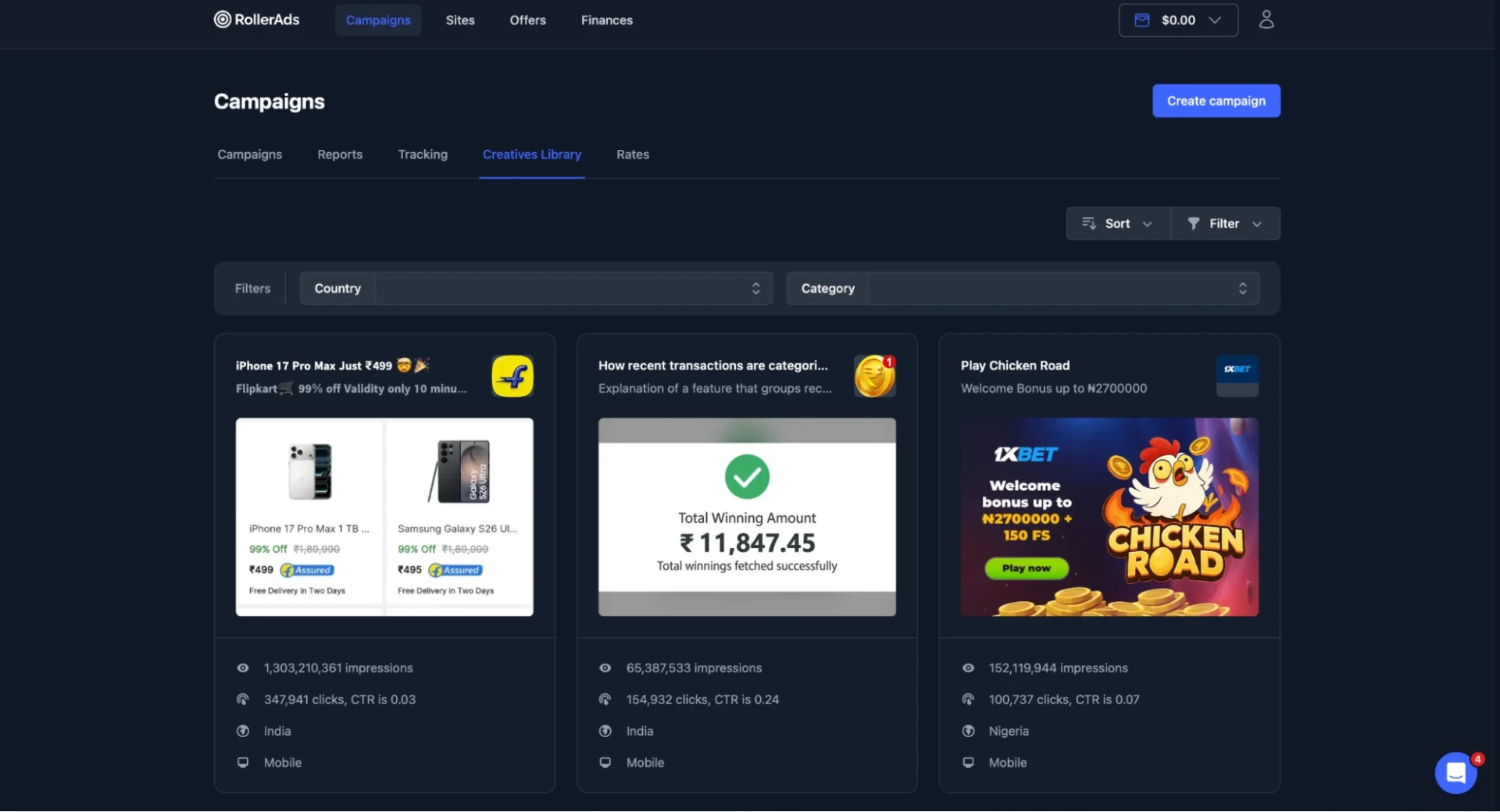
Task: Open Offers in top navigation
Action: pos(528,20)
